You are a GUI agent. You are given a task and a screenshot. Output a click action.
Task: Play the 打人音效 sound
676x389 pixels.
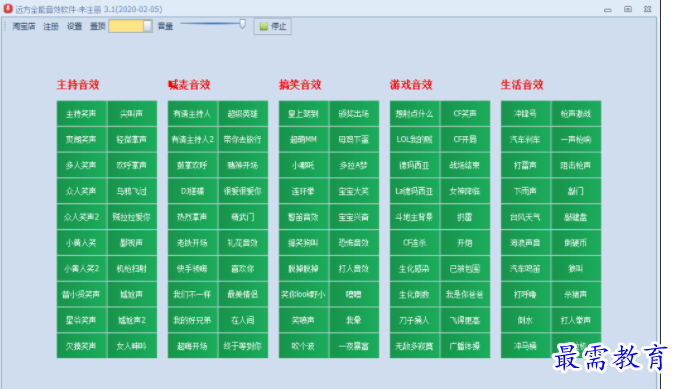click(354, 269)
